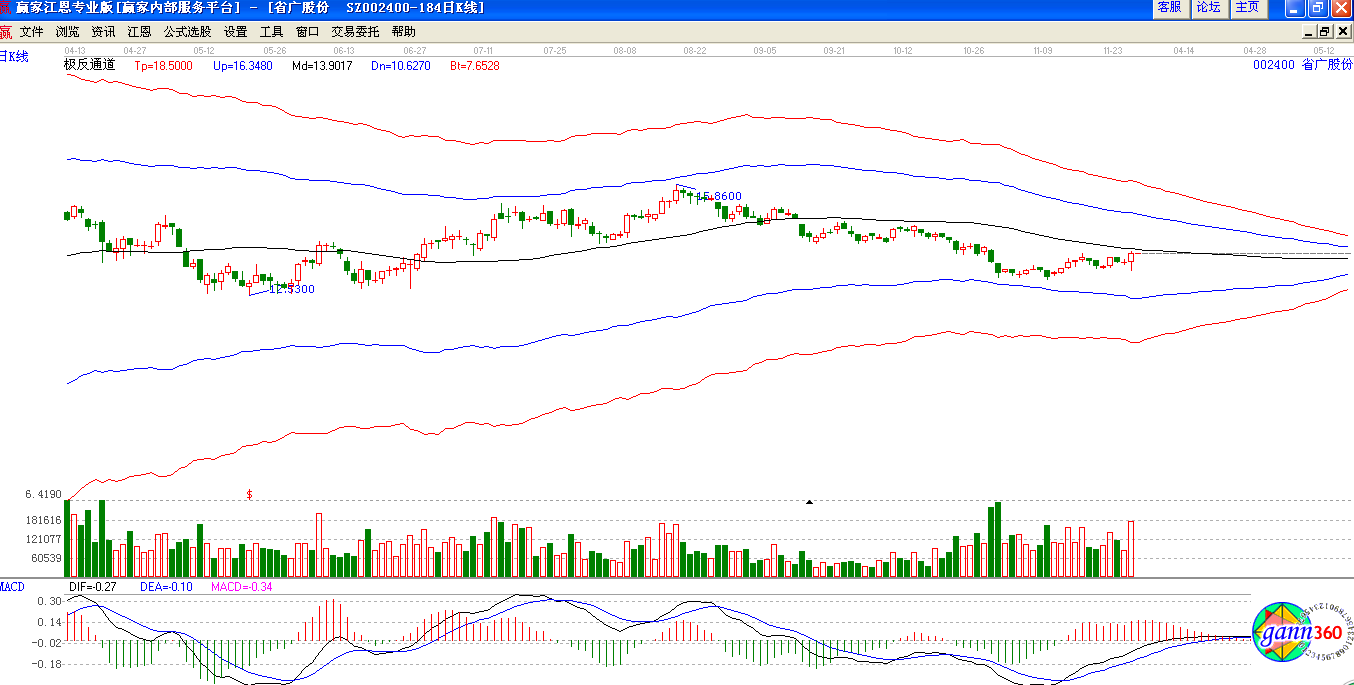Click the 客服 button
Image resolution: width=1354 pixels, height=685 pixels.
[x=1169, y=8]
